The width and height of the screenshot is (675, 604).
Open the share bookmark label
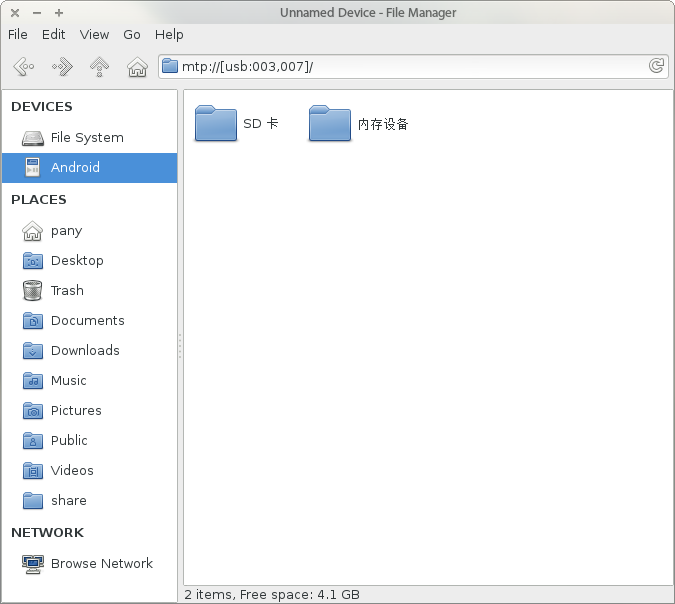click(x=69, y=500)
